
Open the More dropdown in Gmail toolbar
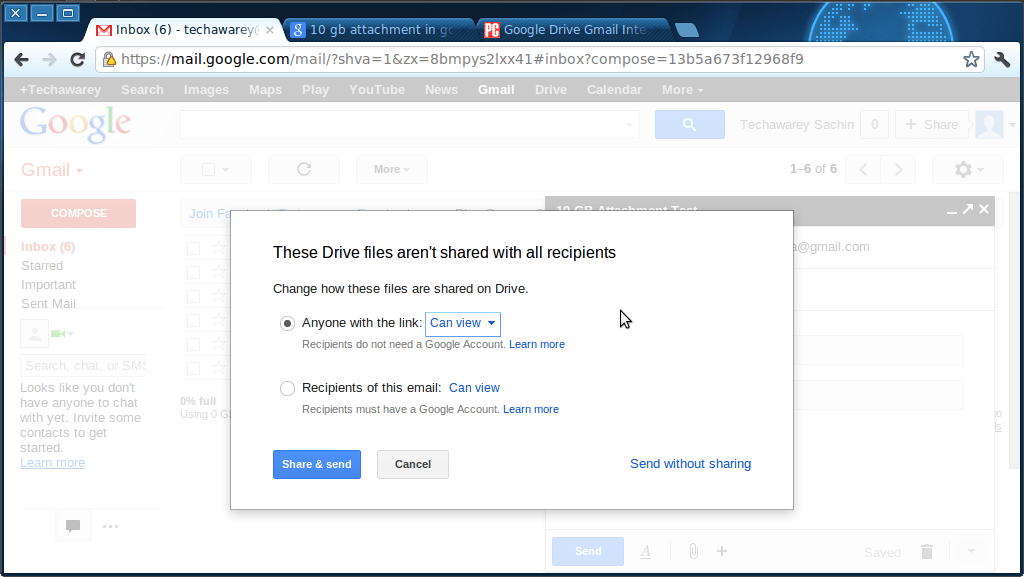(x=392, y=169)
